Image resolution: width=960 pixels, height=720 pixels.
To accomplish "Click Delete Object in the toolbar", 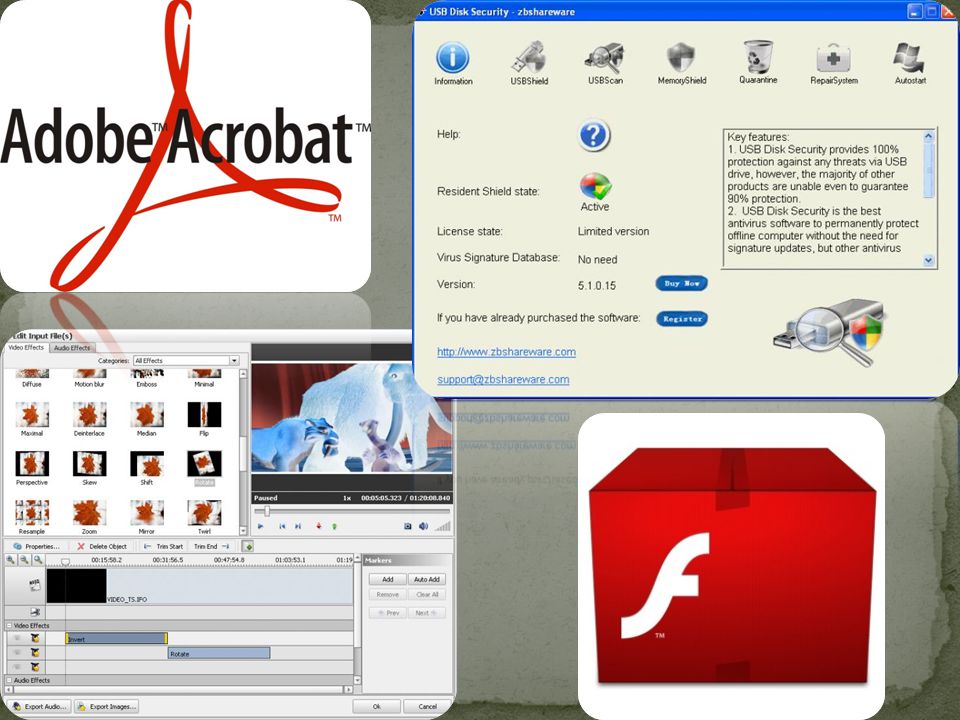I will (x=102, y=546).
